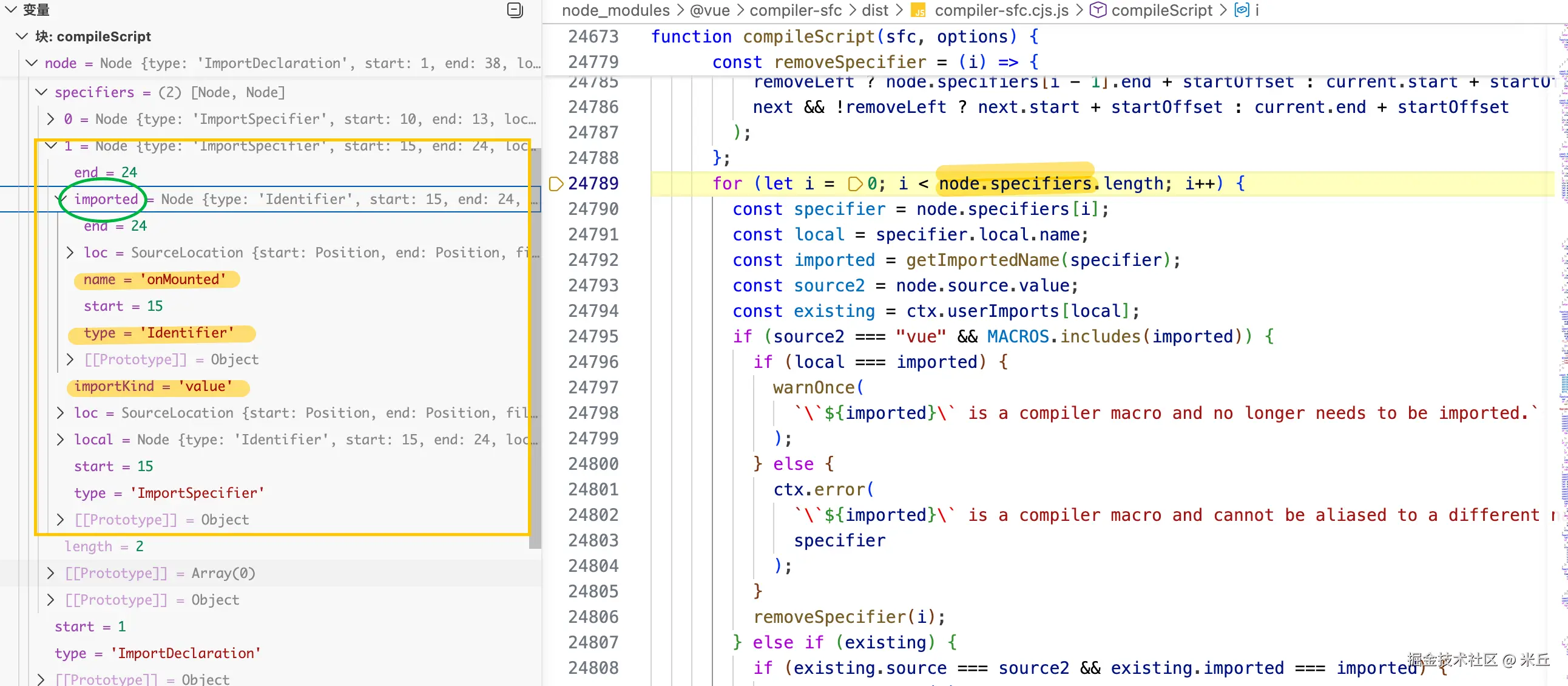Click the dist breadcrumb folder

(874, 10)
